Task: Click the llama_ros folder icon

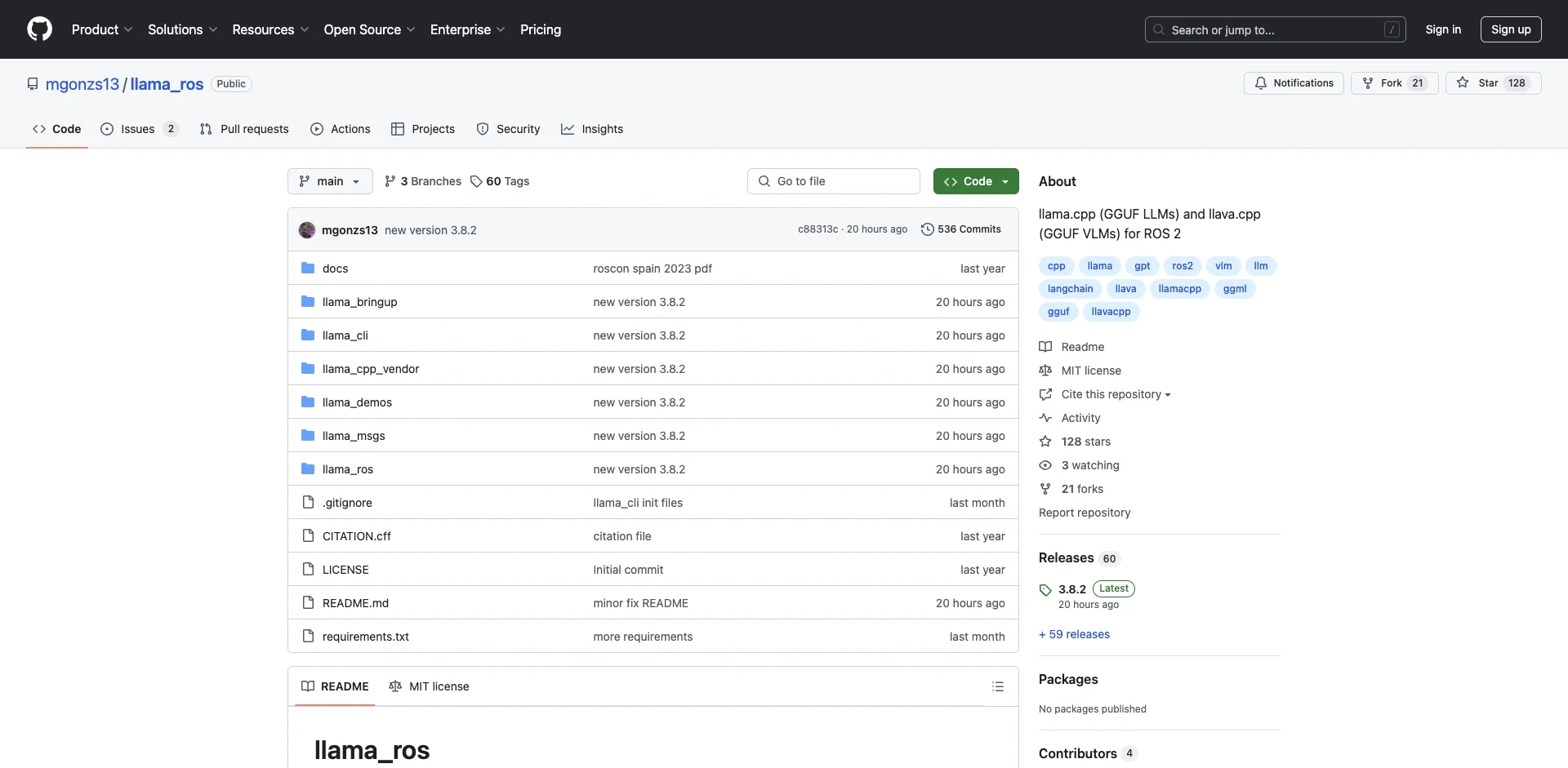Action: point(308,469)
